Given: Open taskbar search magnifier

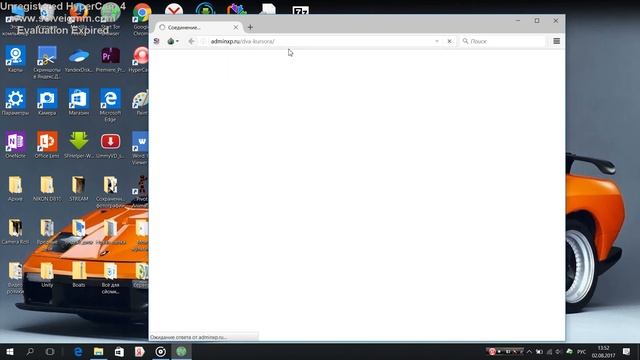Looking at the screenshot, I should point(30,351).
